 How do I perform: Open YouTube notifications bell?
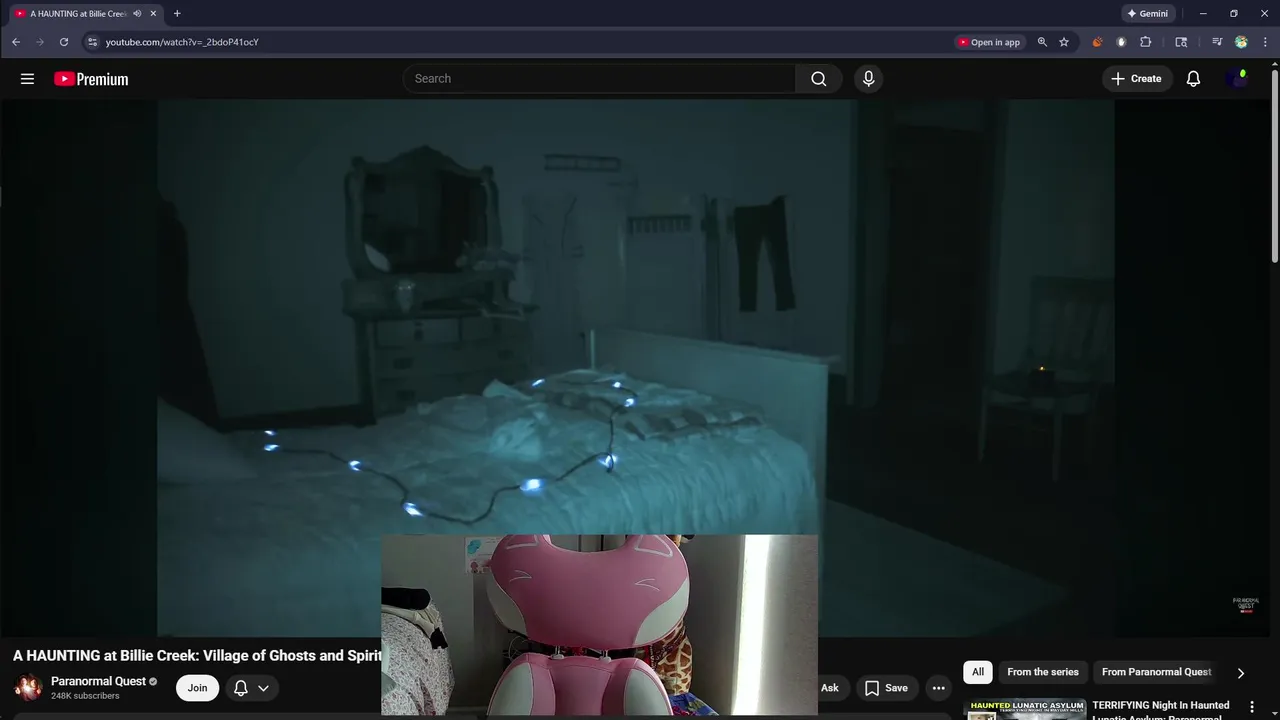1193,79
